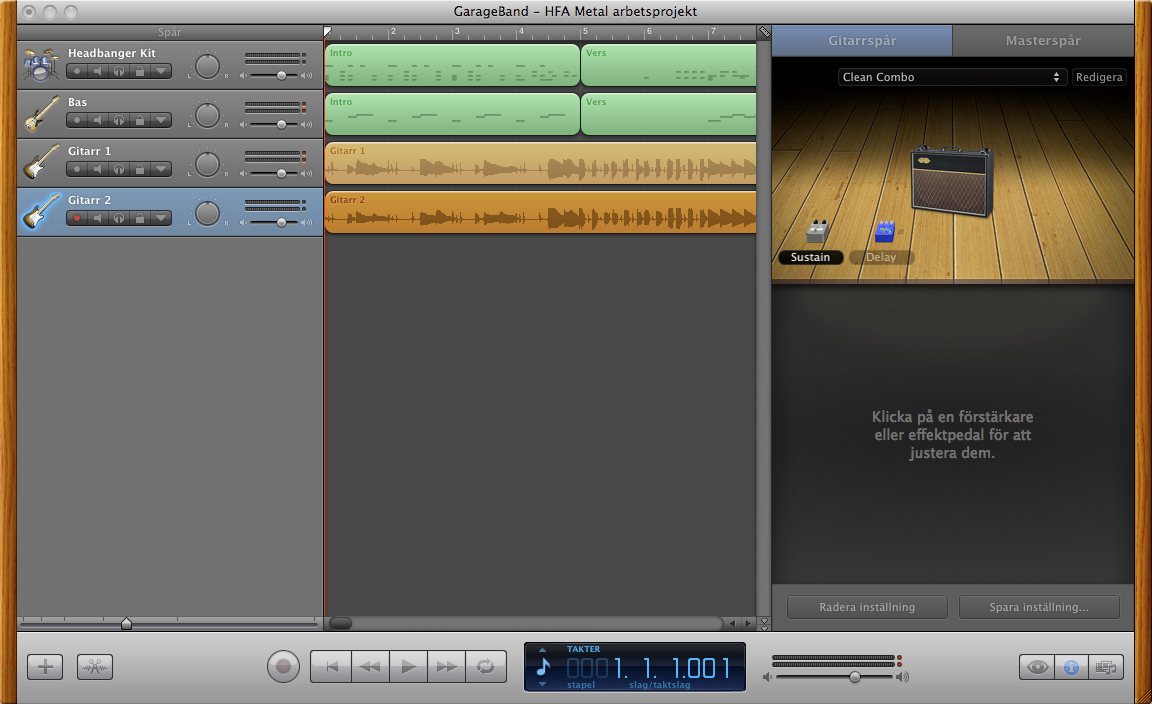The height and width of the screenshot is (704, 1152).
Task: Click the Headbanger Kit pan knob
Action: (x=207, y=66)
